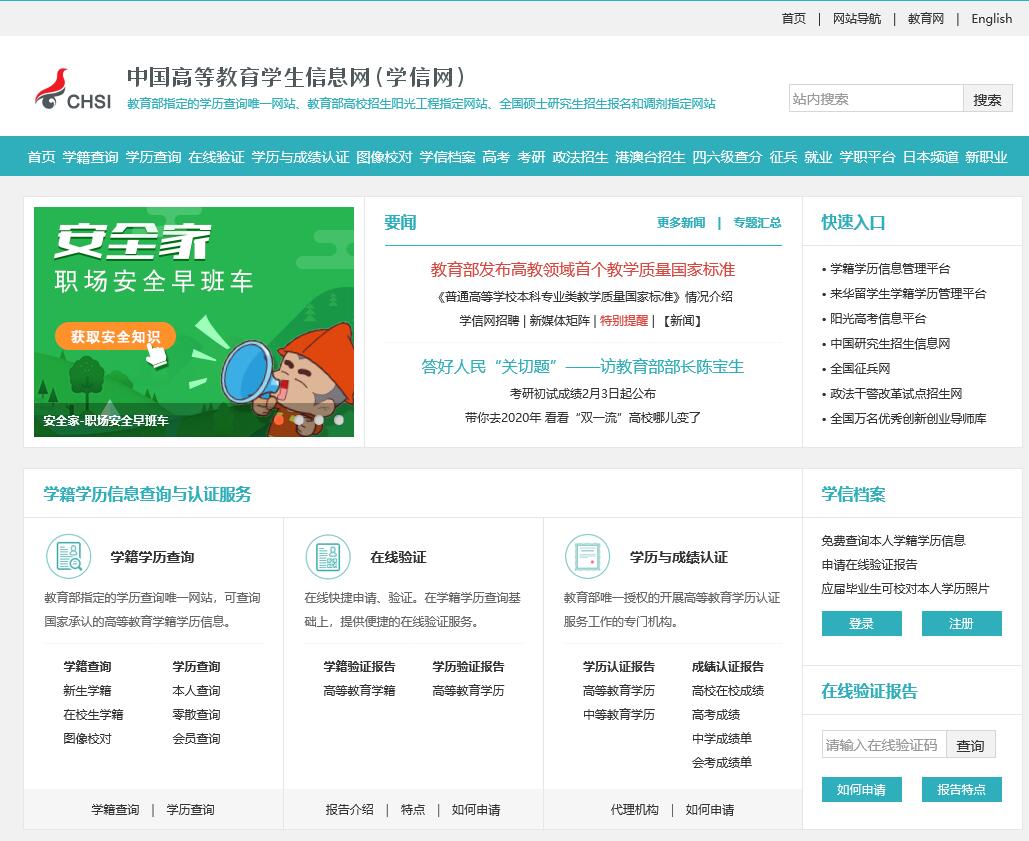Click the 注册 button
The height and width of the screenshot is (841, 1029).
(961, 623)
